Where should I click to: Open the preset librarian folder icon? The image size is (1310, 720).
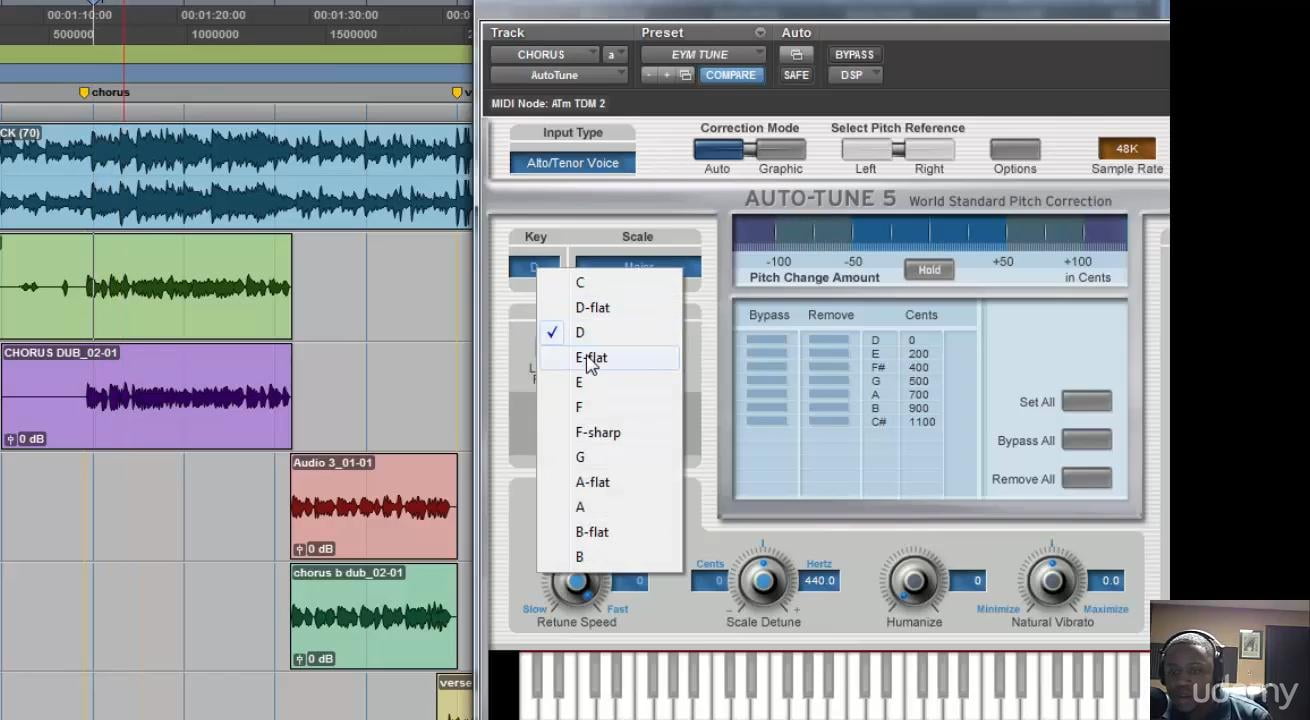pos(685,75)
